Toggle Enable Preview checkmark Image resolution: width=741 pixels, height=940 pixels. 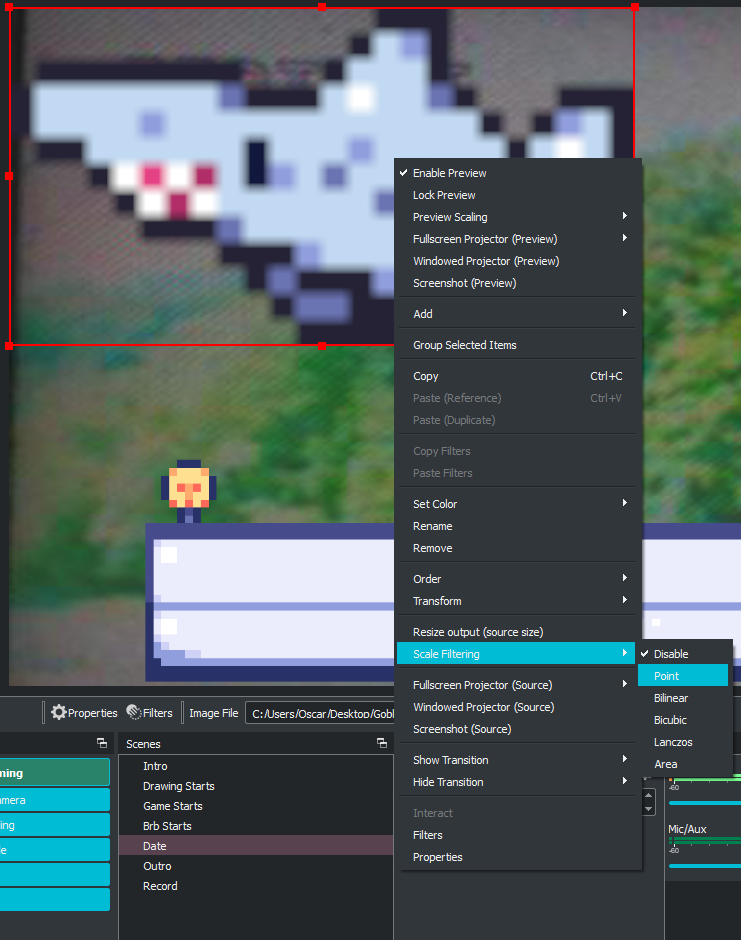coord(517,173)
